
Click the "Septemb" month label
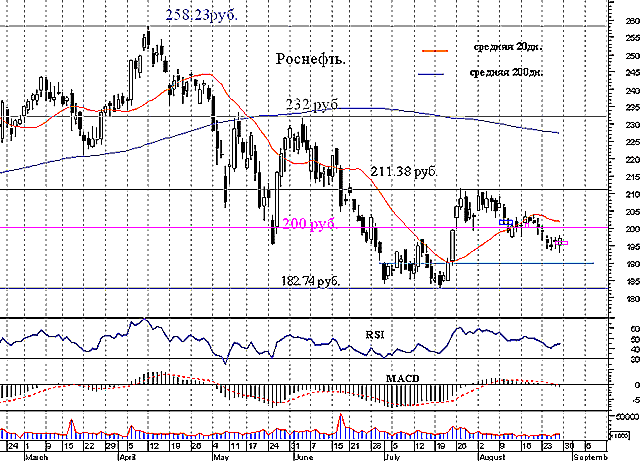pyautogui.click(x=590, y=457)
